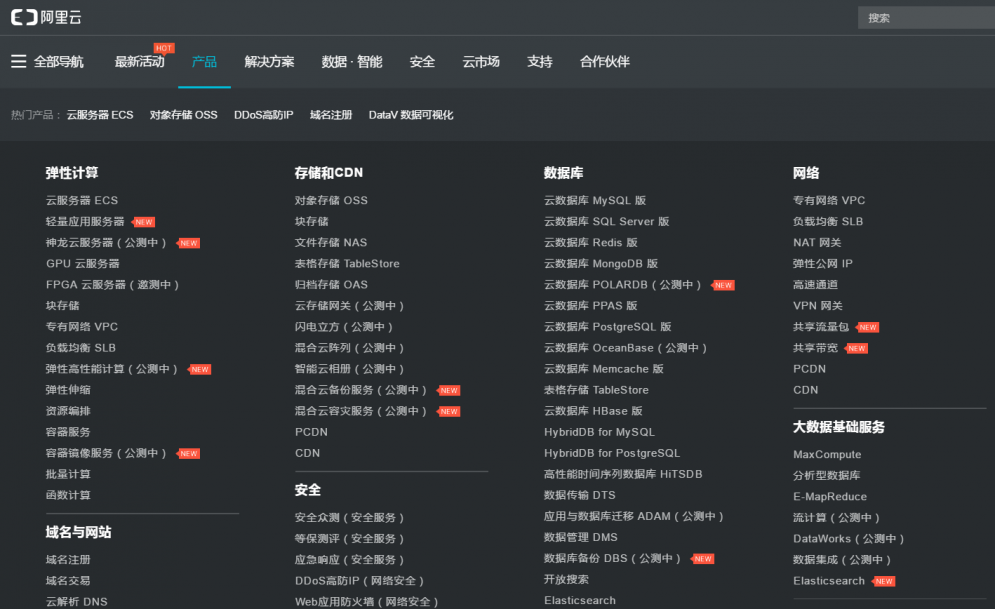The height and width of the screenshot is (609, 995).
Task: Select 归档存储 OAS link
Action: (x=331, y=285)
